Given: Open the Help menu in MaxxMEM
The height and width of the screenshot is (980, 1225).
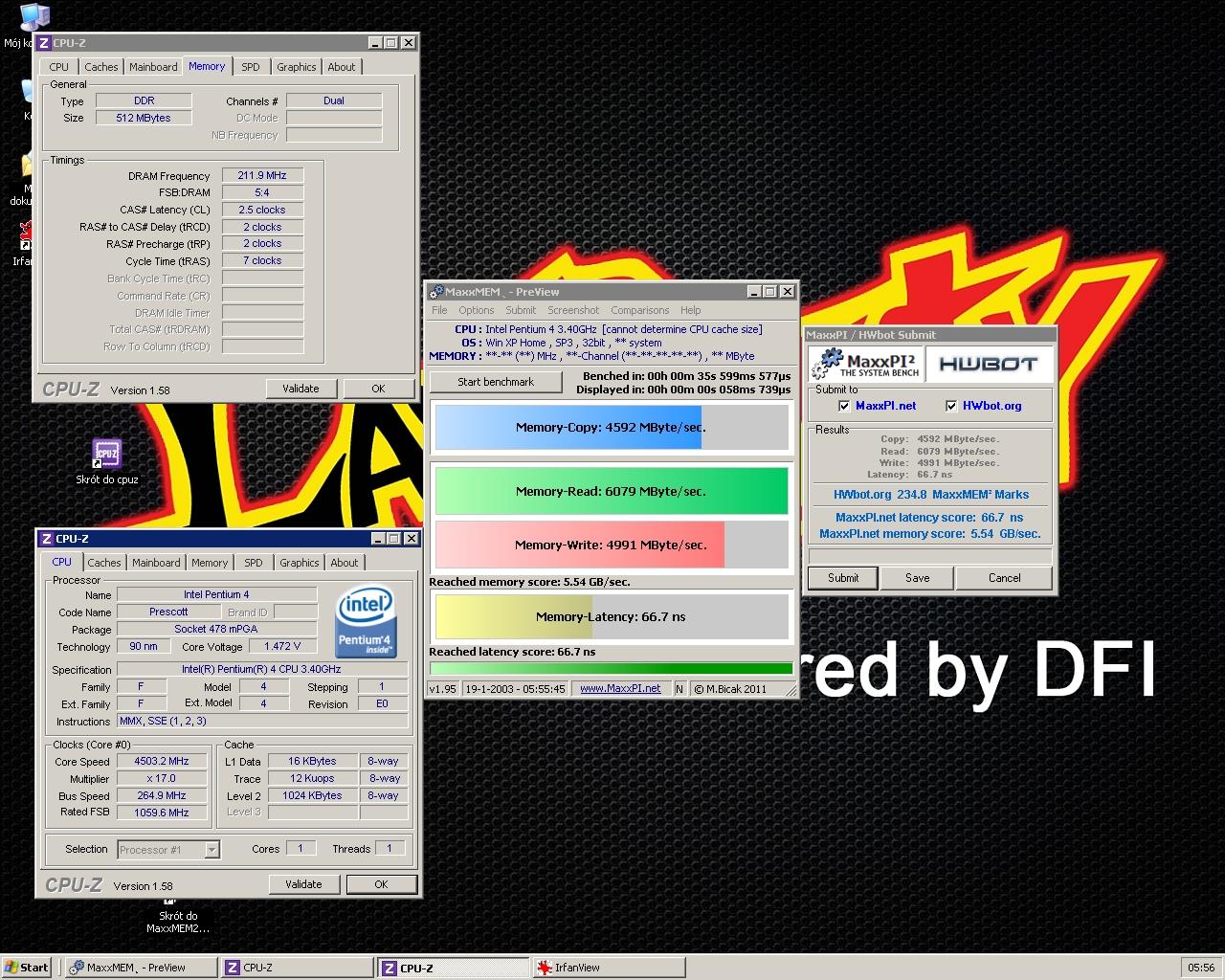Looking at the screenshot, I should pyautogui.click(x=691, y=310).
